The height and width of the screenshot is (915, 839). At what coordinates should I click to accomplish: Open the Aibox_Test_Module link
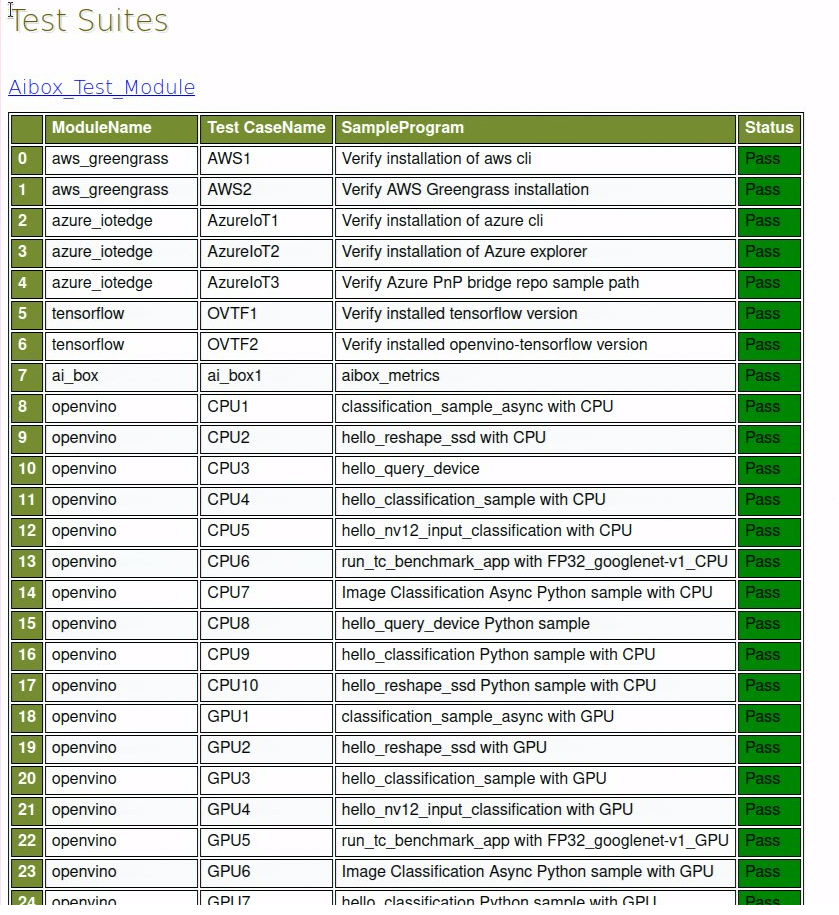coord(101,87)
